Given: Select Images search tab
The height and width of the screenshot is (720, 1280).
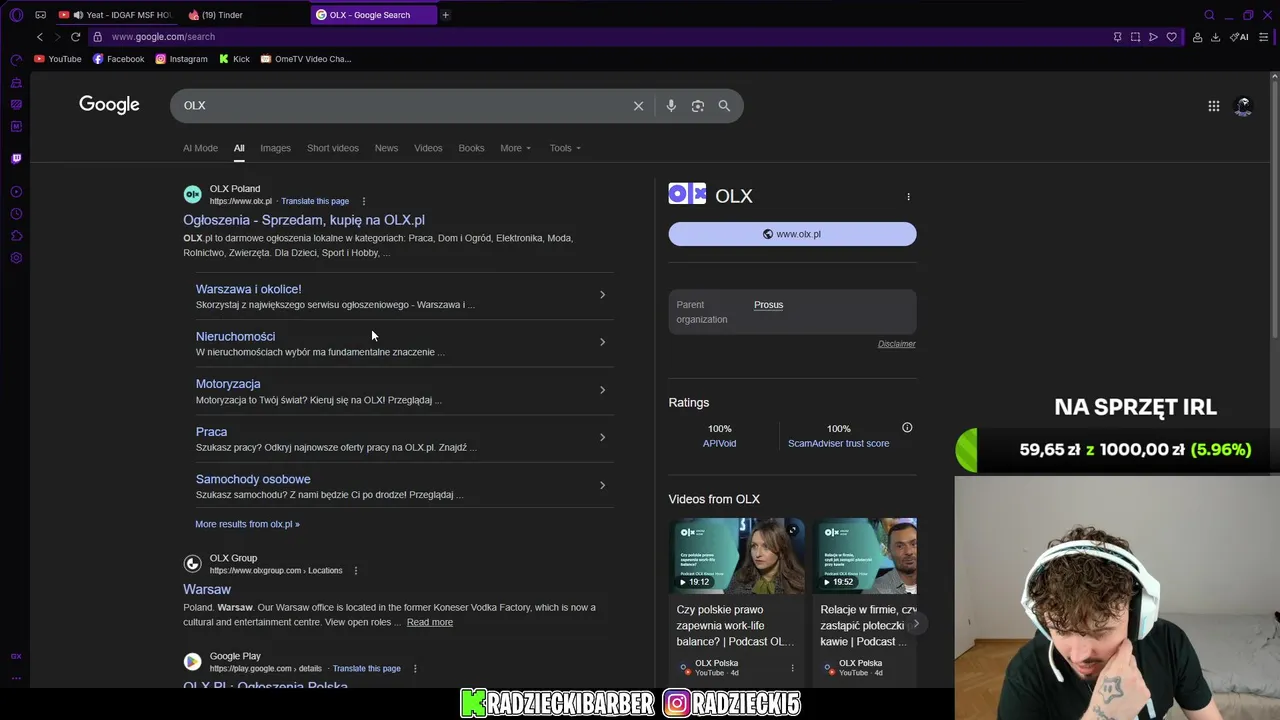Looking at the screenshot, I should [x=275, y=148].
